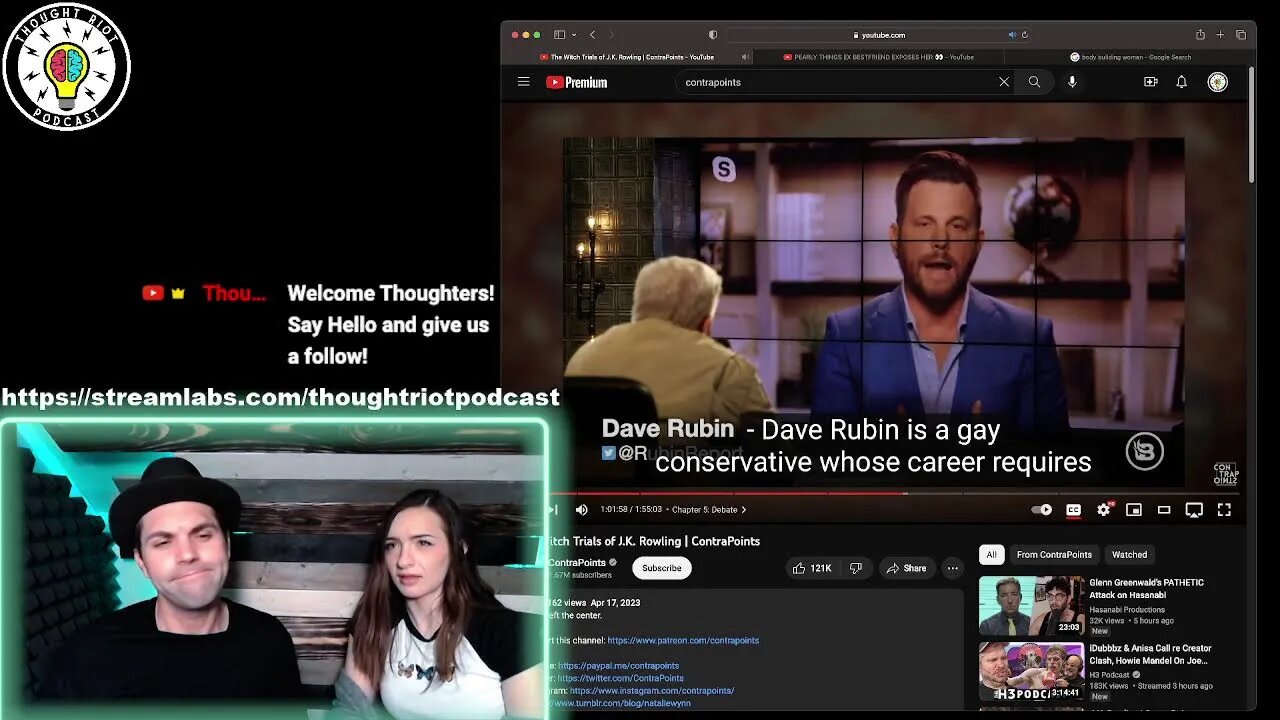Image resolution: width=1280 pixels, height=720 pixels.
Task: Open ContraPoints channel name under video
Action: tap(577, 562)
